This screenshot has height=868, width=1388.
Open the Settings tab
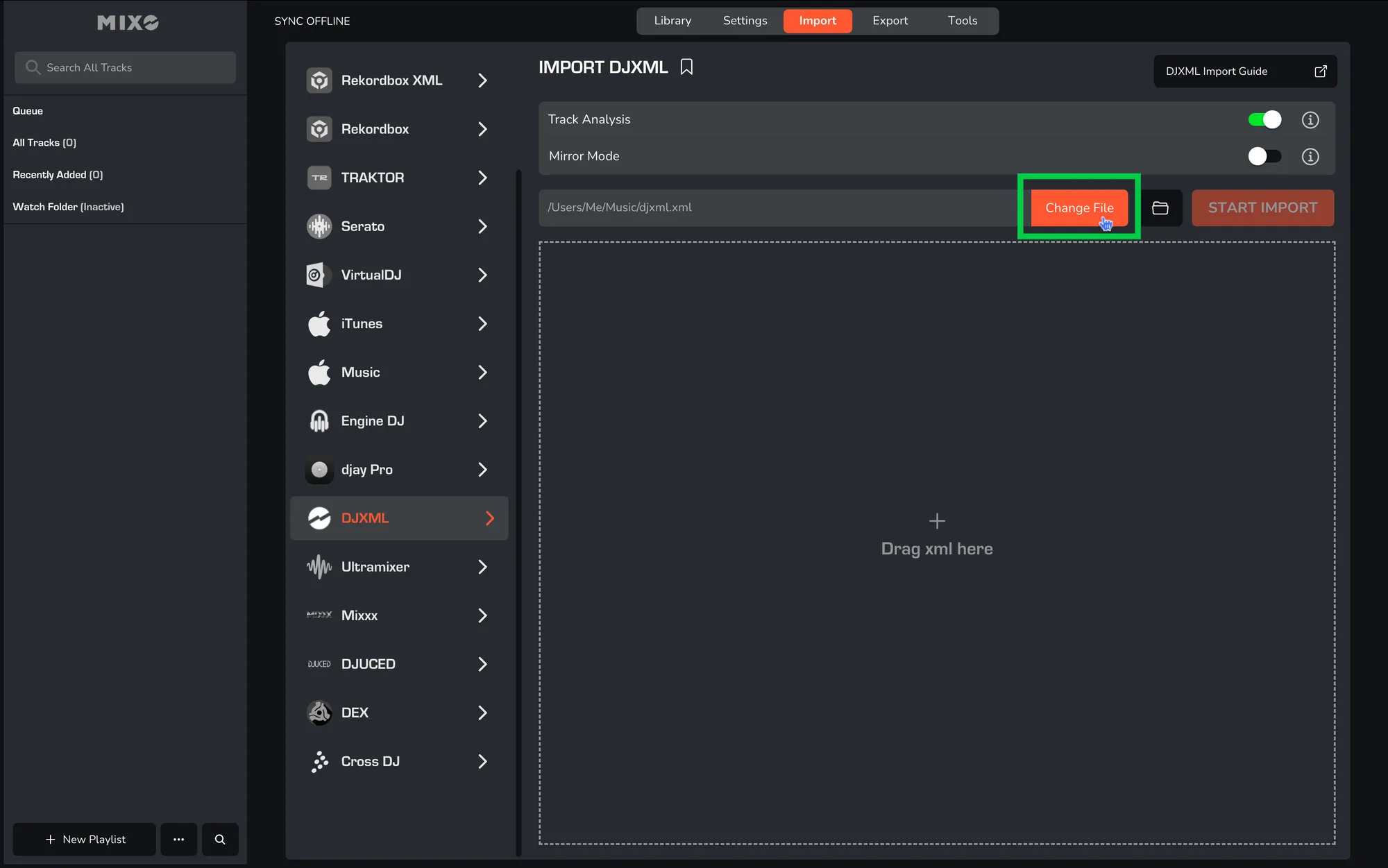click(x=745, y=21)
